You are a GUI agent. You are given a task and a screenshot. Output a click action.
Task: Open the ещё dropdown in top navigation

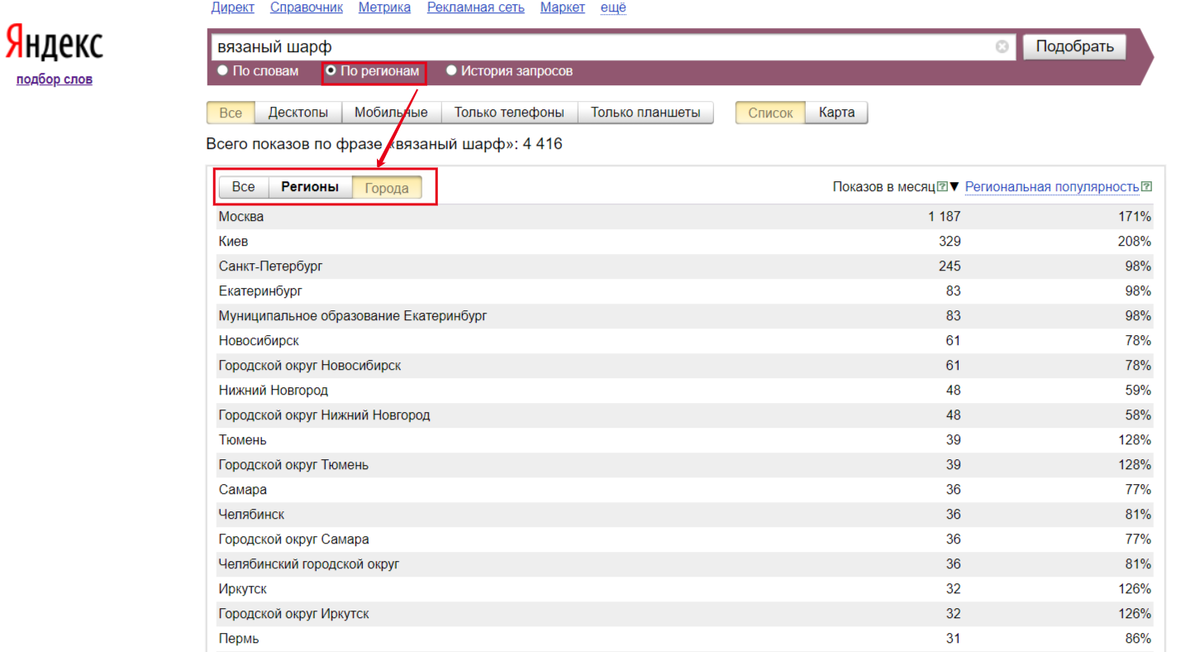point(613,8)
